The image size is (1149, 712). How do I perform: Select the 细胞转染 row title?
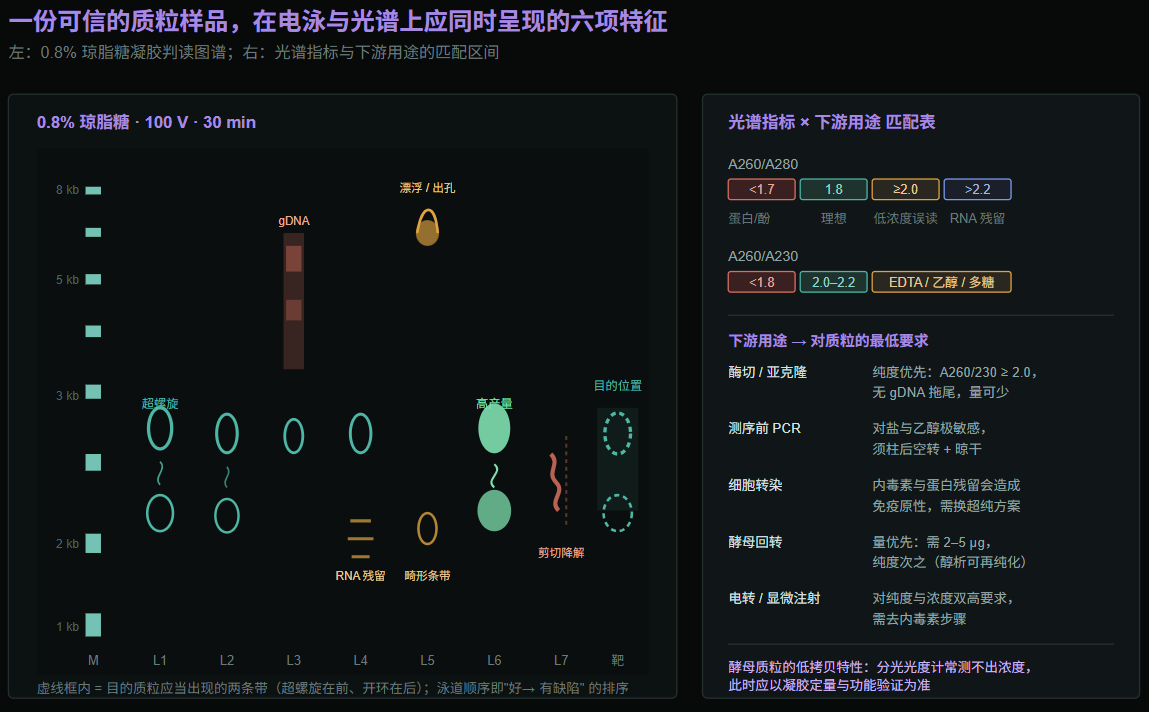(x=755, y=485)
